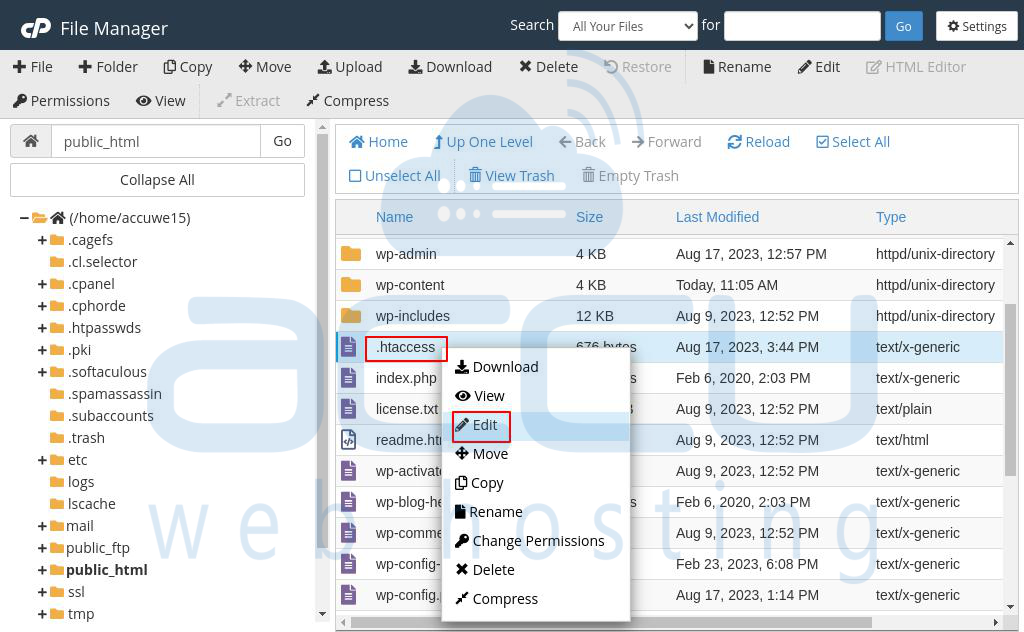The image size is (1024, 632).
Task: Expand the .cphorde folder
Action: (x=42, y=306)
